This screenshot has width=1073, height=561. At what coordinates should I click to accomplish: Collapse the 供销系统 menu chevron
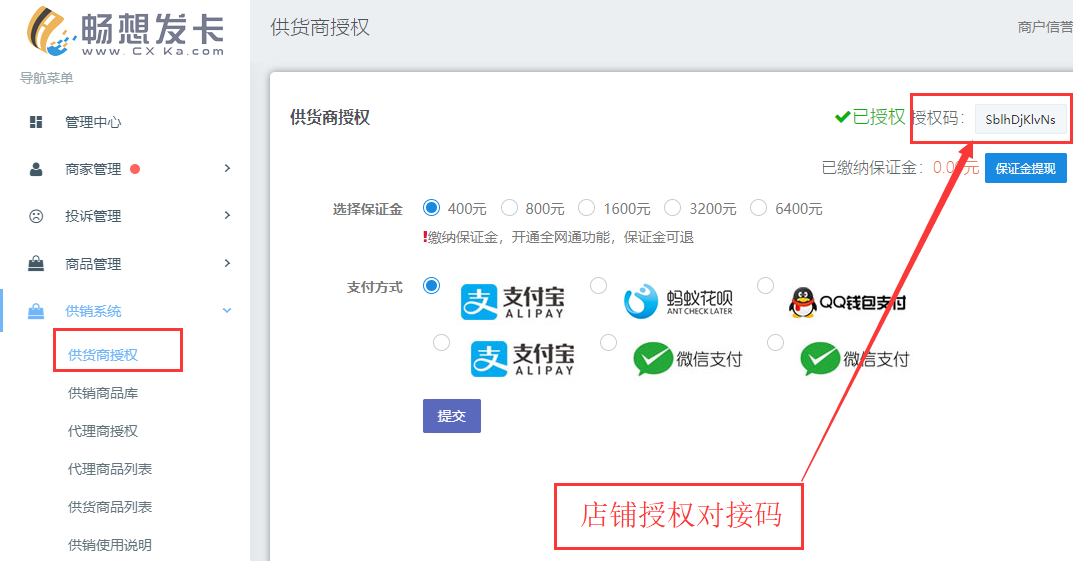coord(227,311)
